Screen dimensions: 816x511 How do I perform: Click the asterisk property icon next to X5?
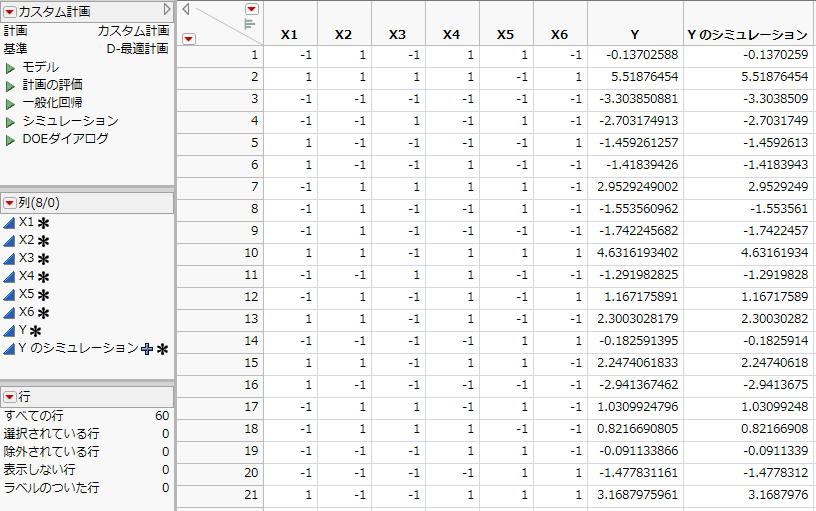44,296
